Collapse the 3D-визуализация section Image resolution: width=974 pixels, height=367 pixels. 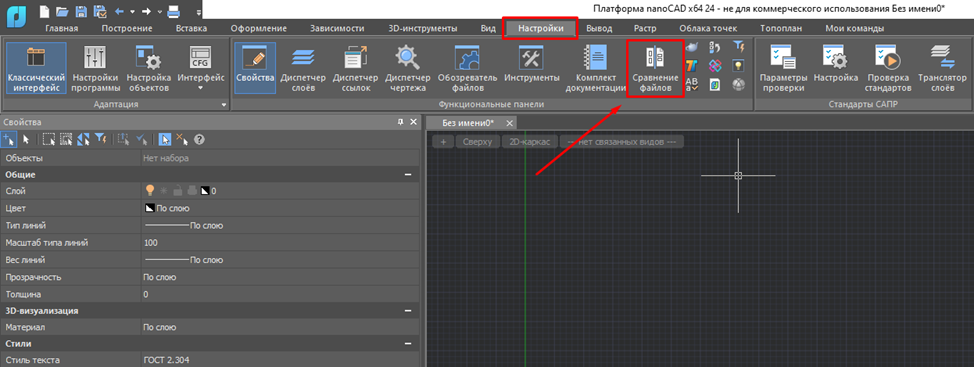[x=408, y=310]
